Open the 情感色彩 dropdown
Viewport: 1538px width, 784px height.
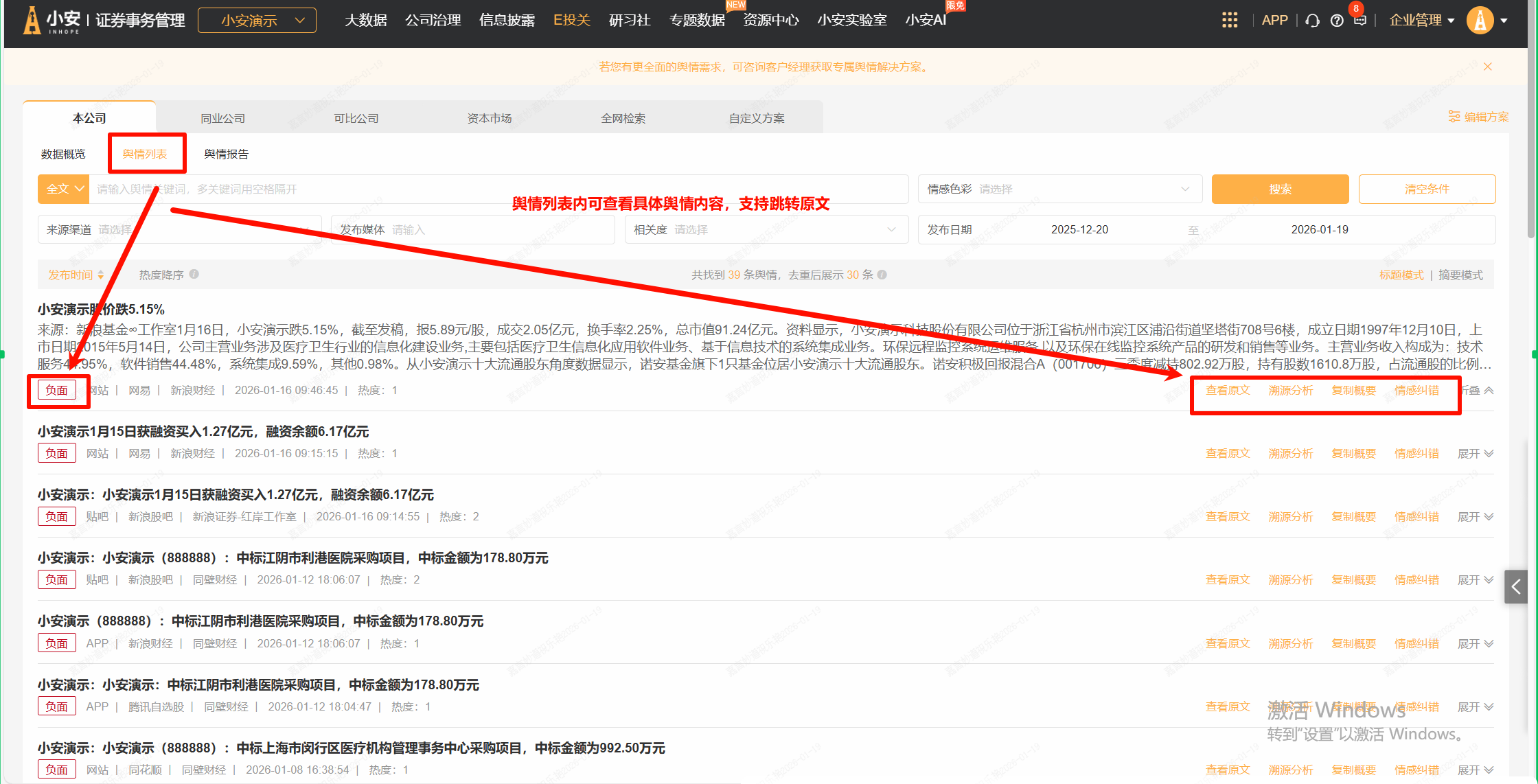(x=1059, y=189)
